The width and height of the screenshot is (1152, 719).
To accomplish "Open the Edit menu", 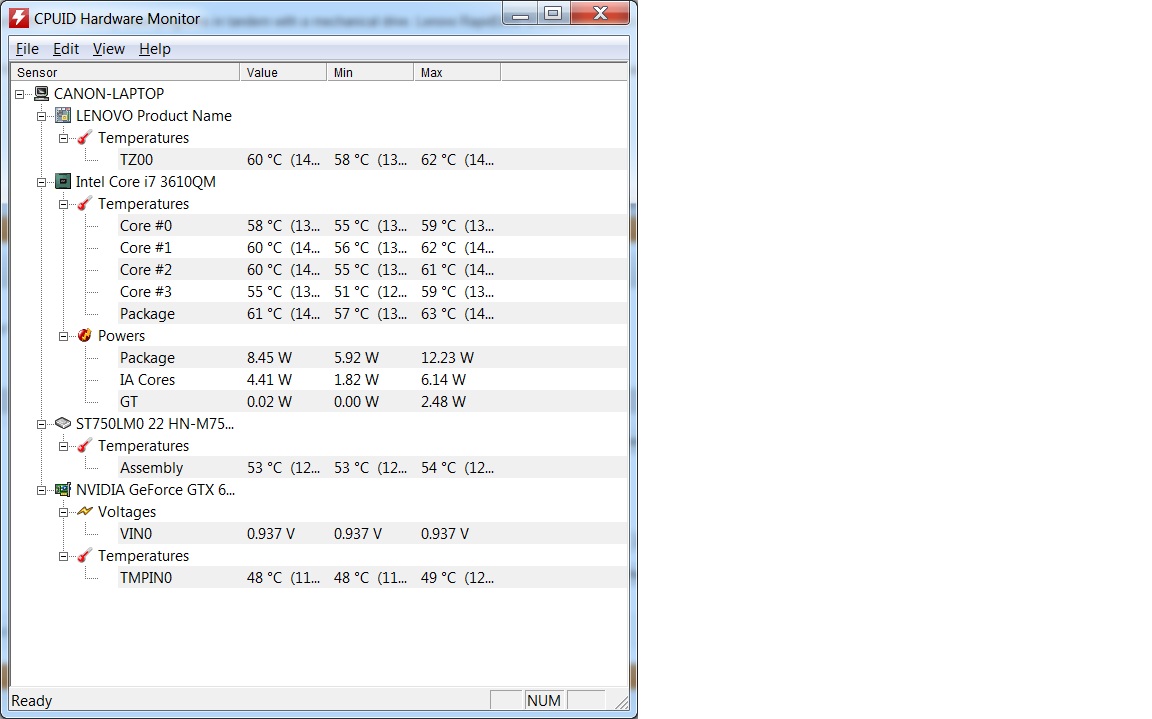I will point(65,48).
